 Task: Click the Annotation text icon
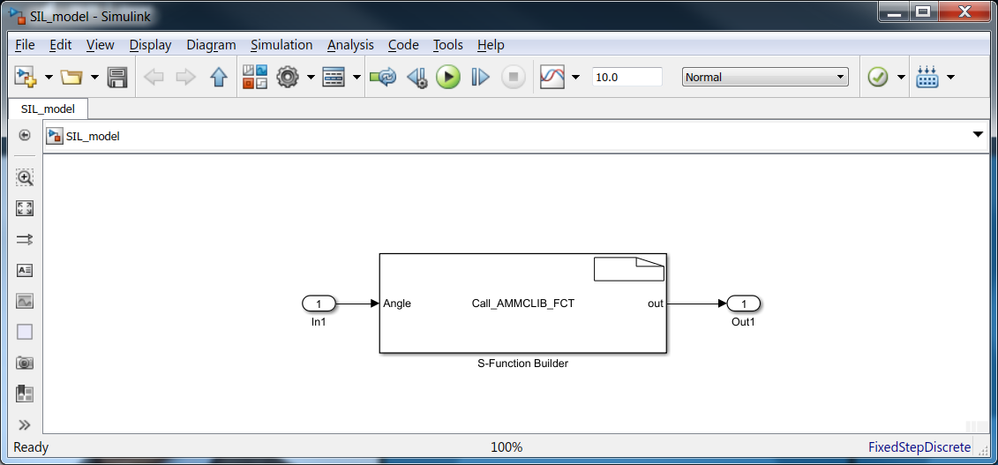25,270
